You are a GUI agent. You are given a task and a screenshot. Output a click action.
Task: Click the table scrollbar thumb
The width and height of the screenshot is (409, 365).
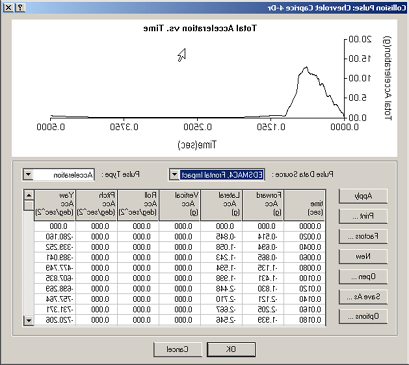[x=29, y=205]
